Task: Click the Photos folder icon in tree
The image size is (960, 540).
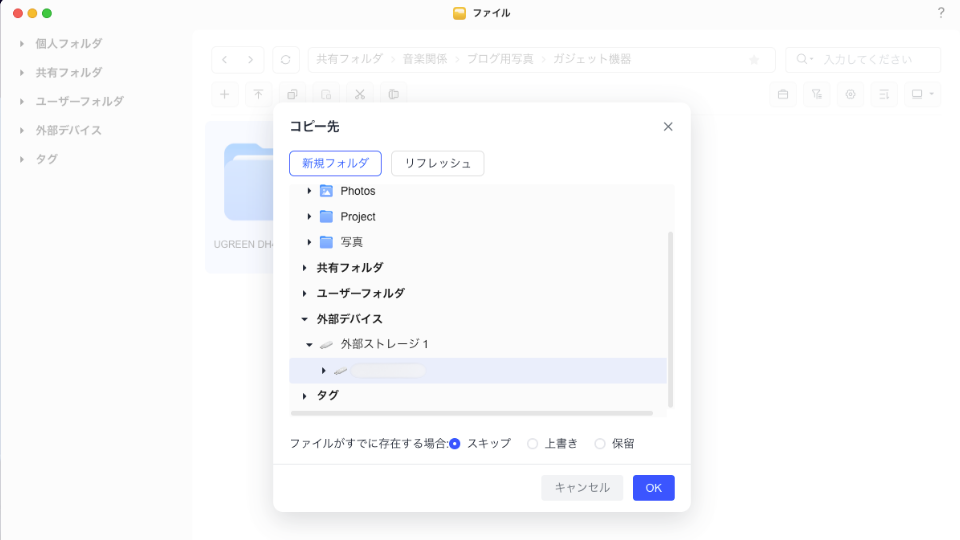Action: pos(326,191)
